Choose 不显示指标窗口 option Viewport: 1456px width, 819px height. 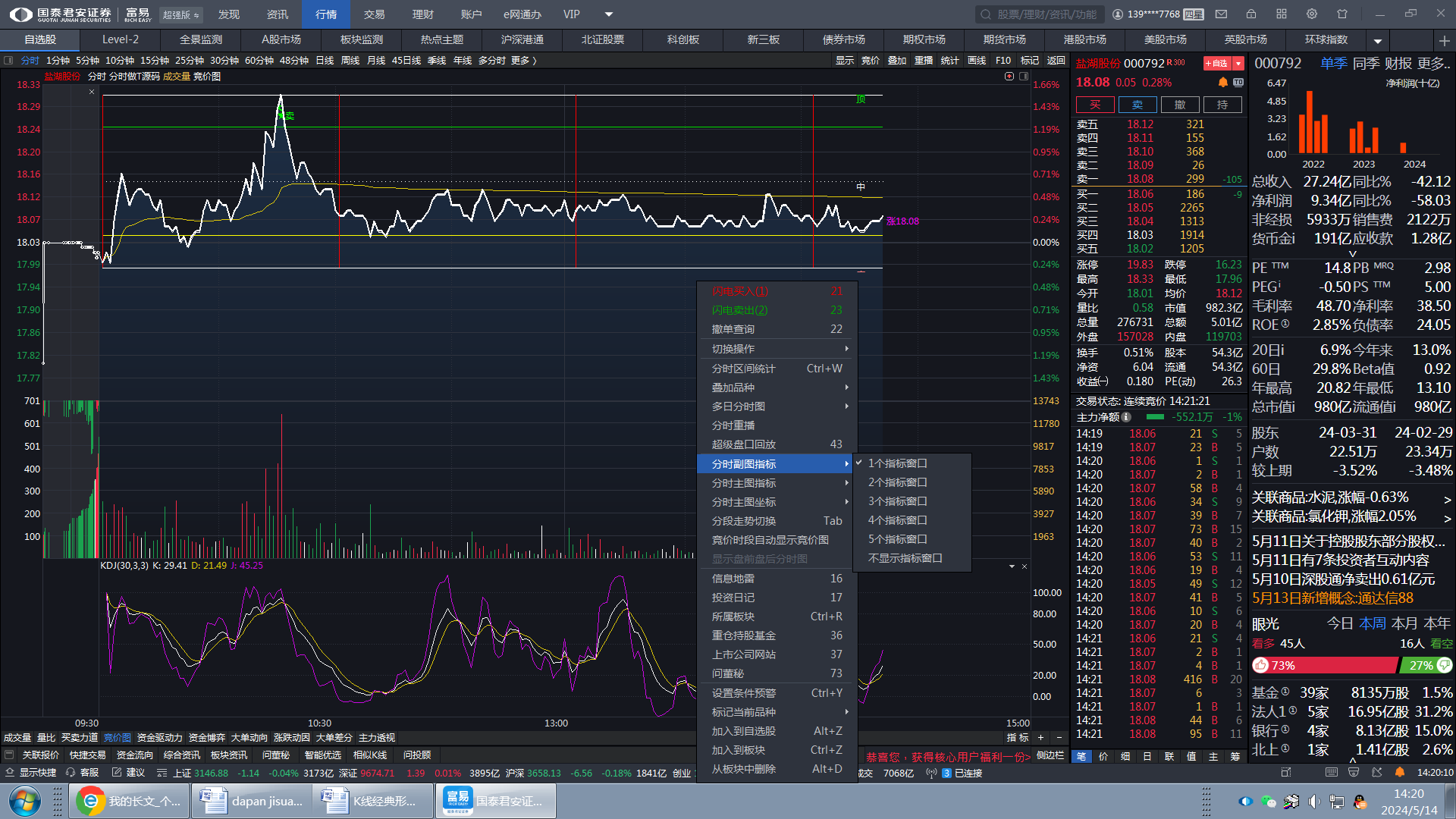click(x=905, y=558)
